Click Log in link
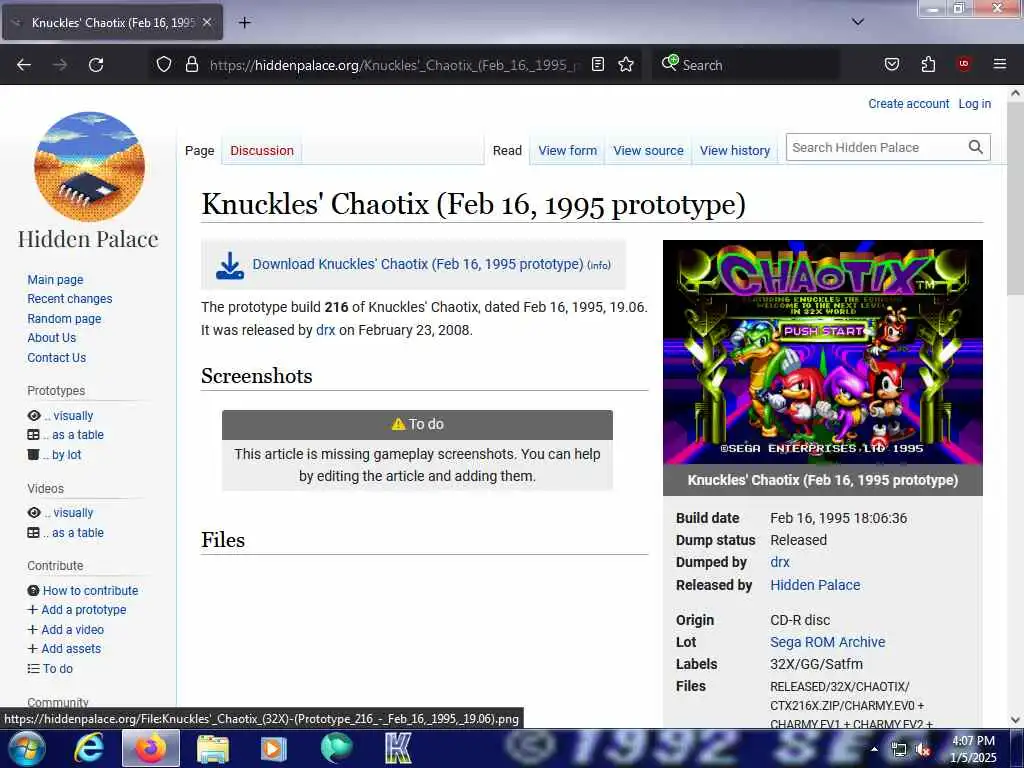 pyautogui.click(x=974, y=104)
